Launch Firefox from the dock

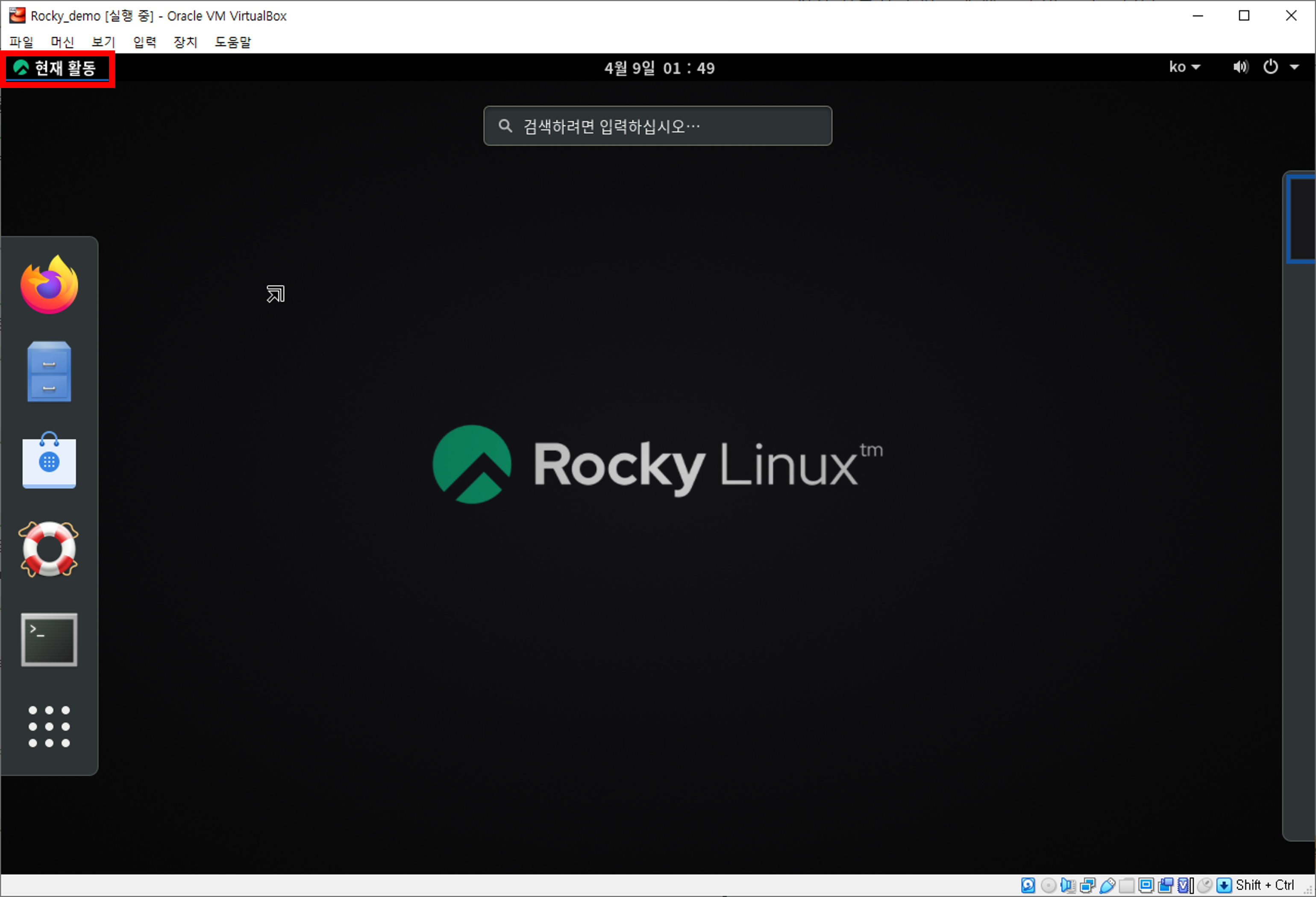pos(49,284)
